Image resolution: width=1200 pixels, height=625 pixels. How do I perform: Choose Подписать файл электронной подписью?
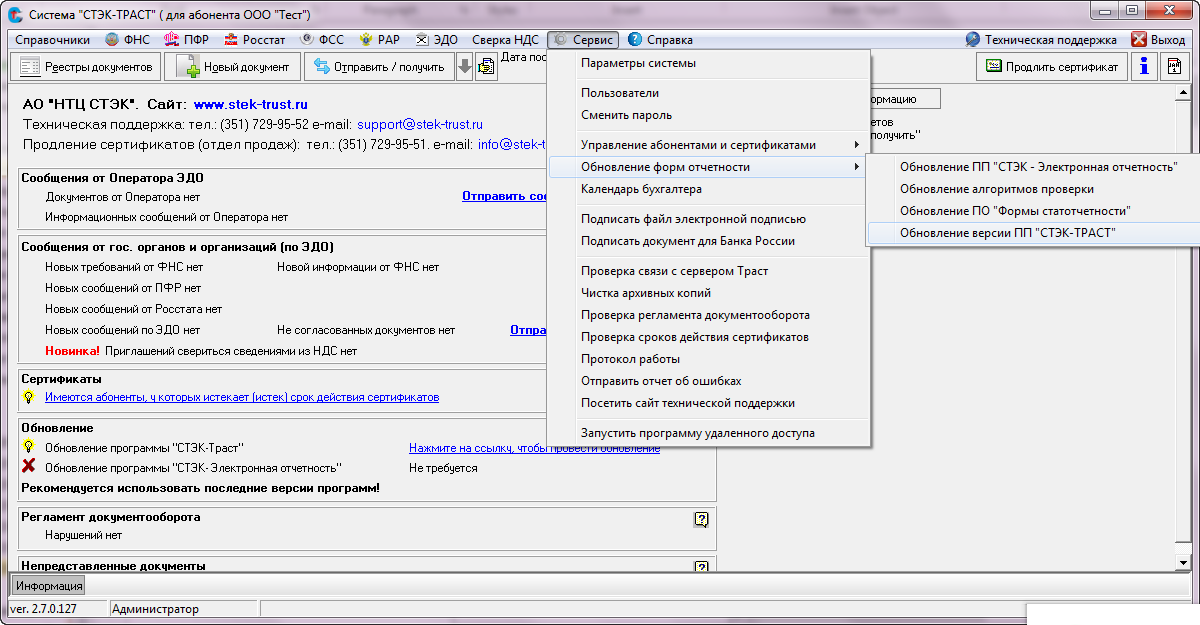(710, 219)
